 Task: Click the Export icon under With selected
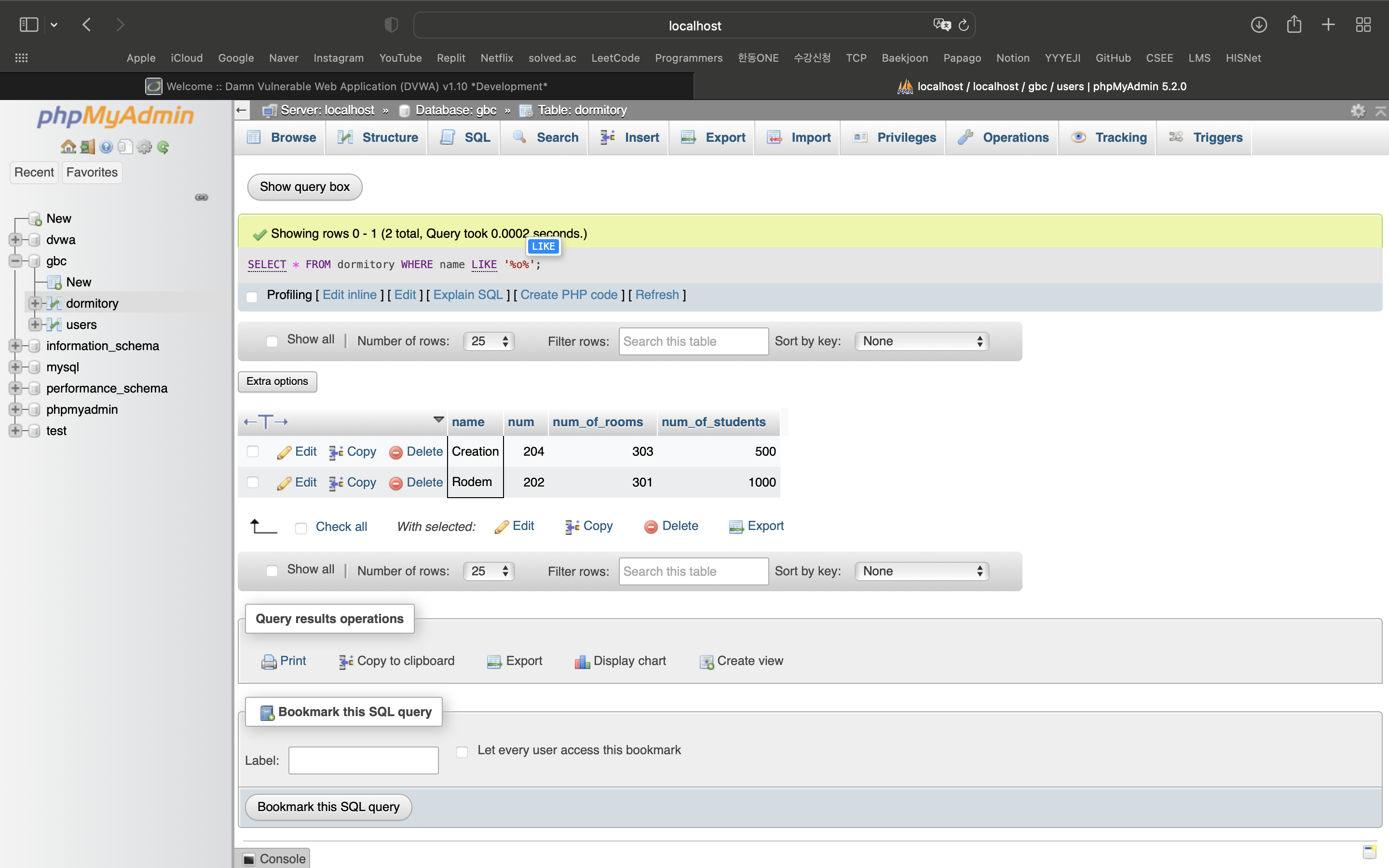(x=736, y=527)
